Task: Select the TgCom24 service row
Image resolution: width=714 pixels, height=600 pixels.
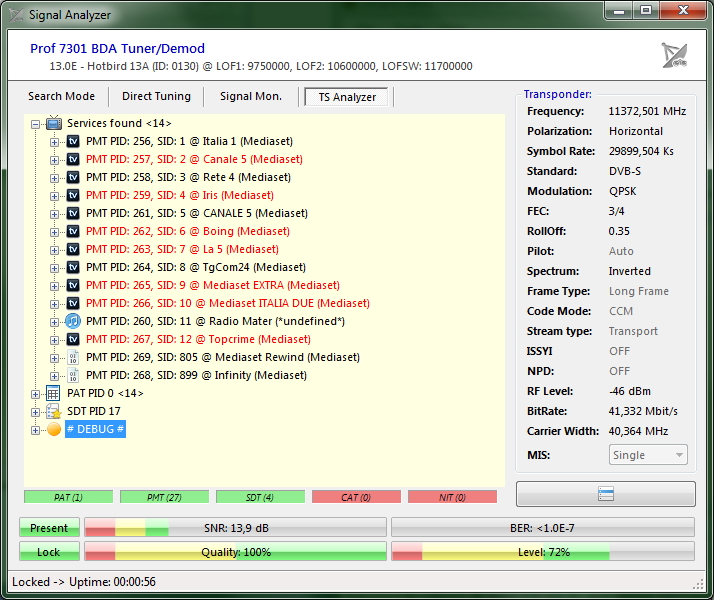Action: [x=196, y=267]
